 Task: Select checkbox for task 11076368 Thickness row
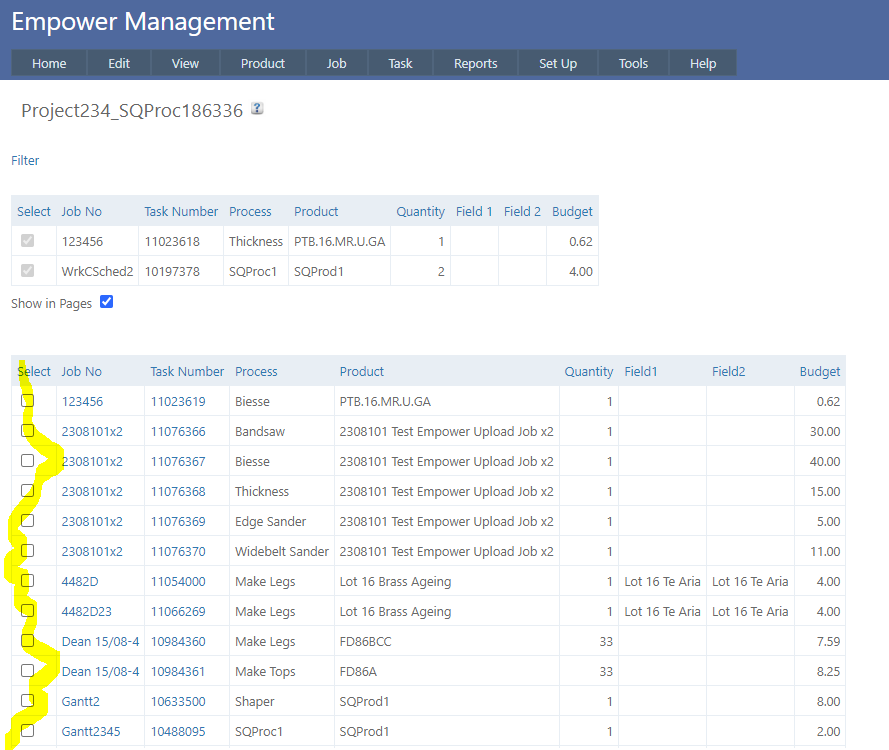click(28, 491)
